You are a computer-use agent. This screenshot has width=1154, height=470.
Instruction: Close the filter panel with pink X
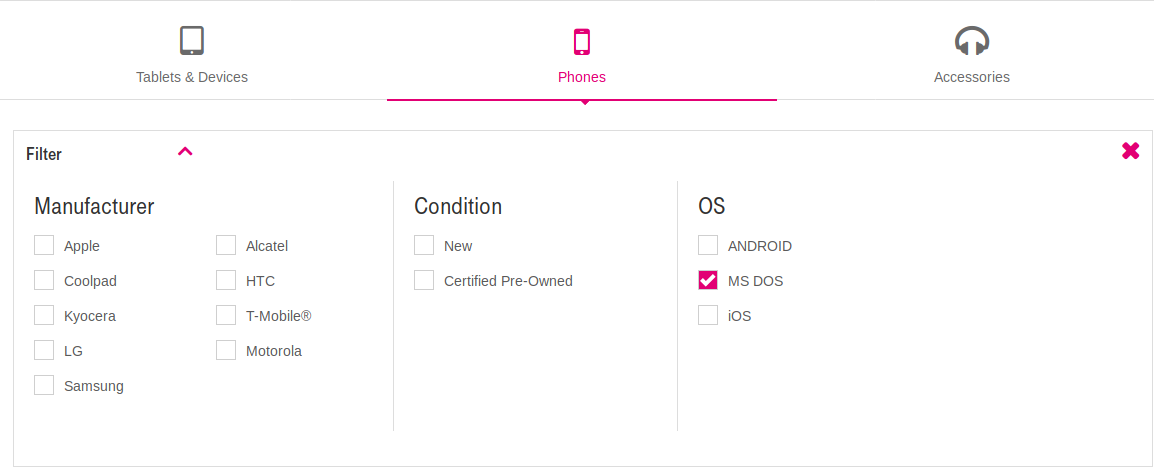point(1130,151)
